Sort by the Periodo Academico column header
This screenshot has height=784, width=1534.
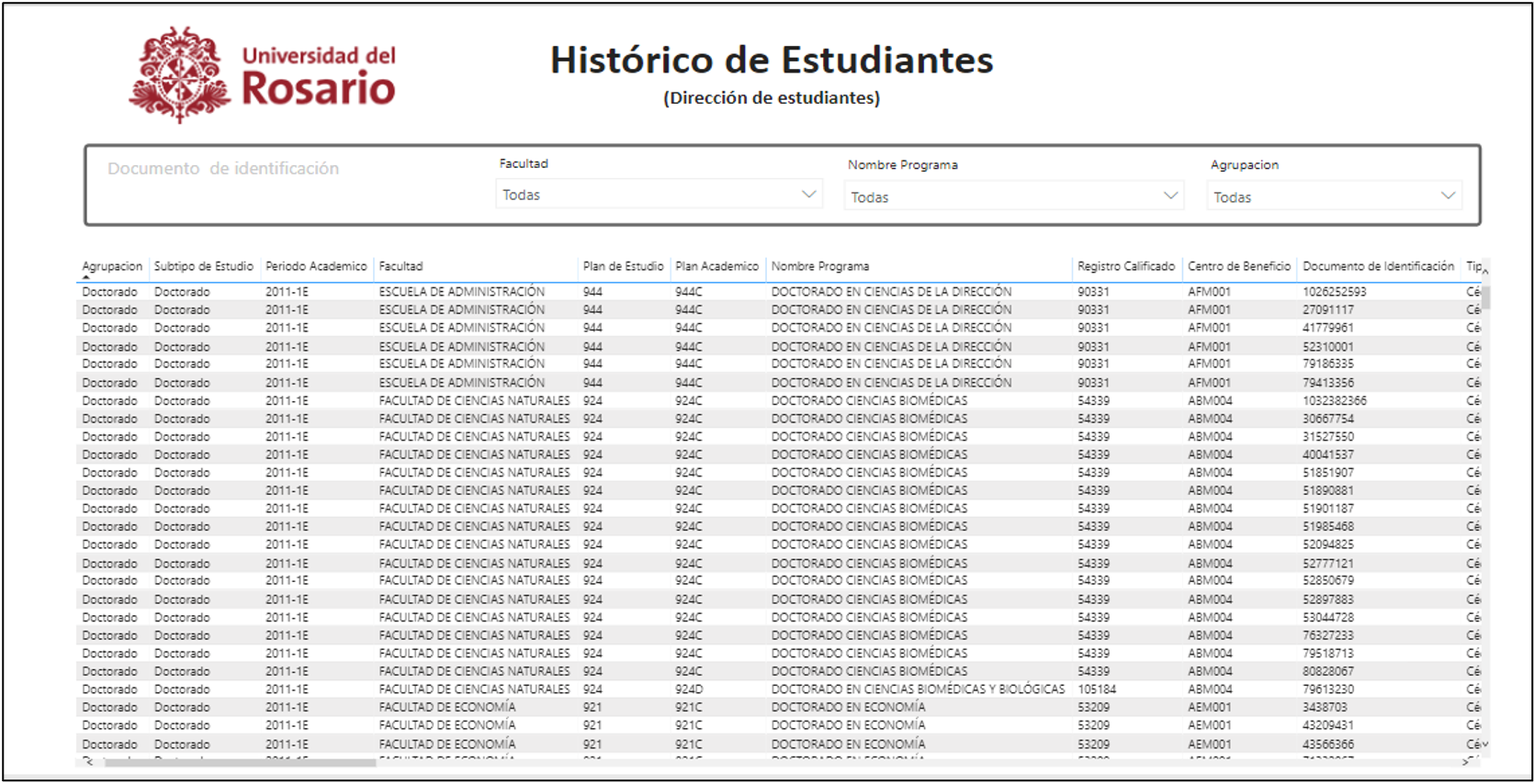point(316,266)
